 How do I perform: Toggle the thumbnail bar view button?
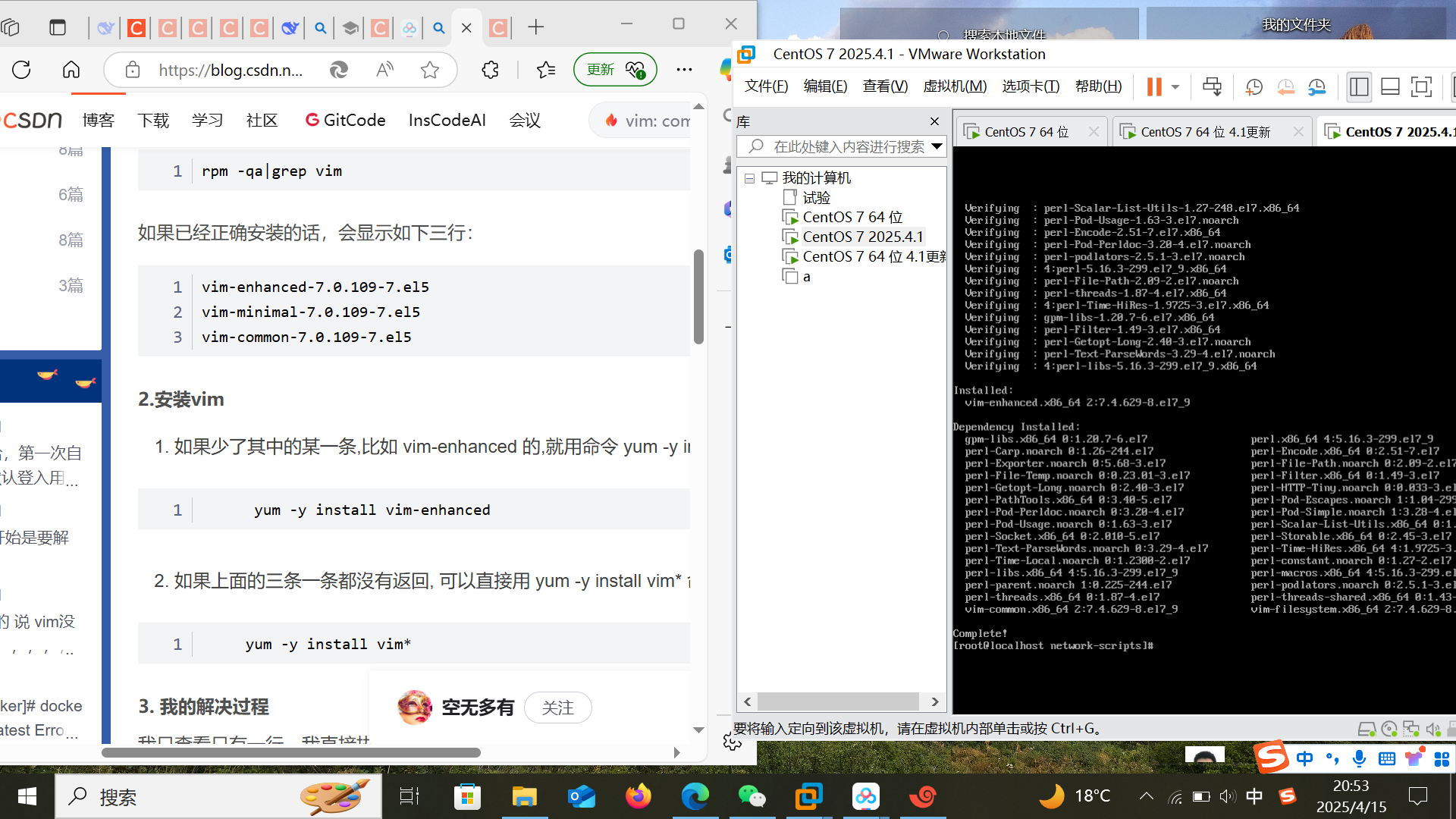point(1390,86)
